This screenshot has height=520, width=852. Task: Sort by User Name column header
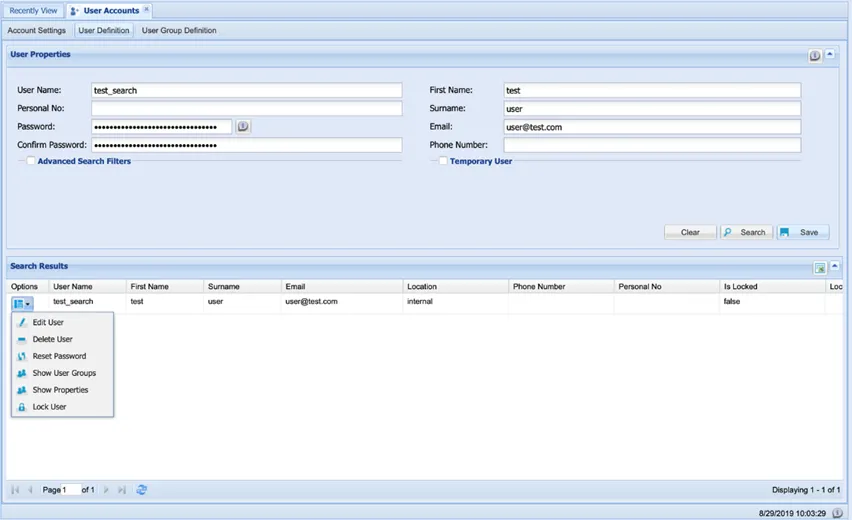(x=86, y=286)
